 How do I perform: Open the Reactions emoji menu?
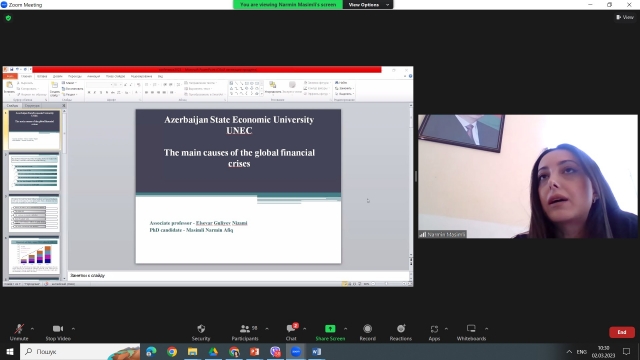(x=400, y=332)
